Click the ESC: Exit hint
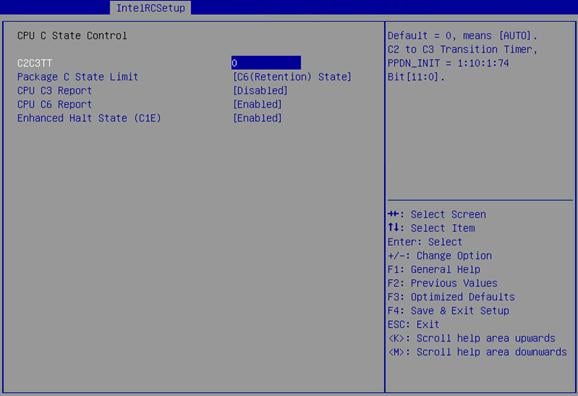 [413, 324]
